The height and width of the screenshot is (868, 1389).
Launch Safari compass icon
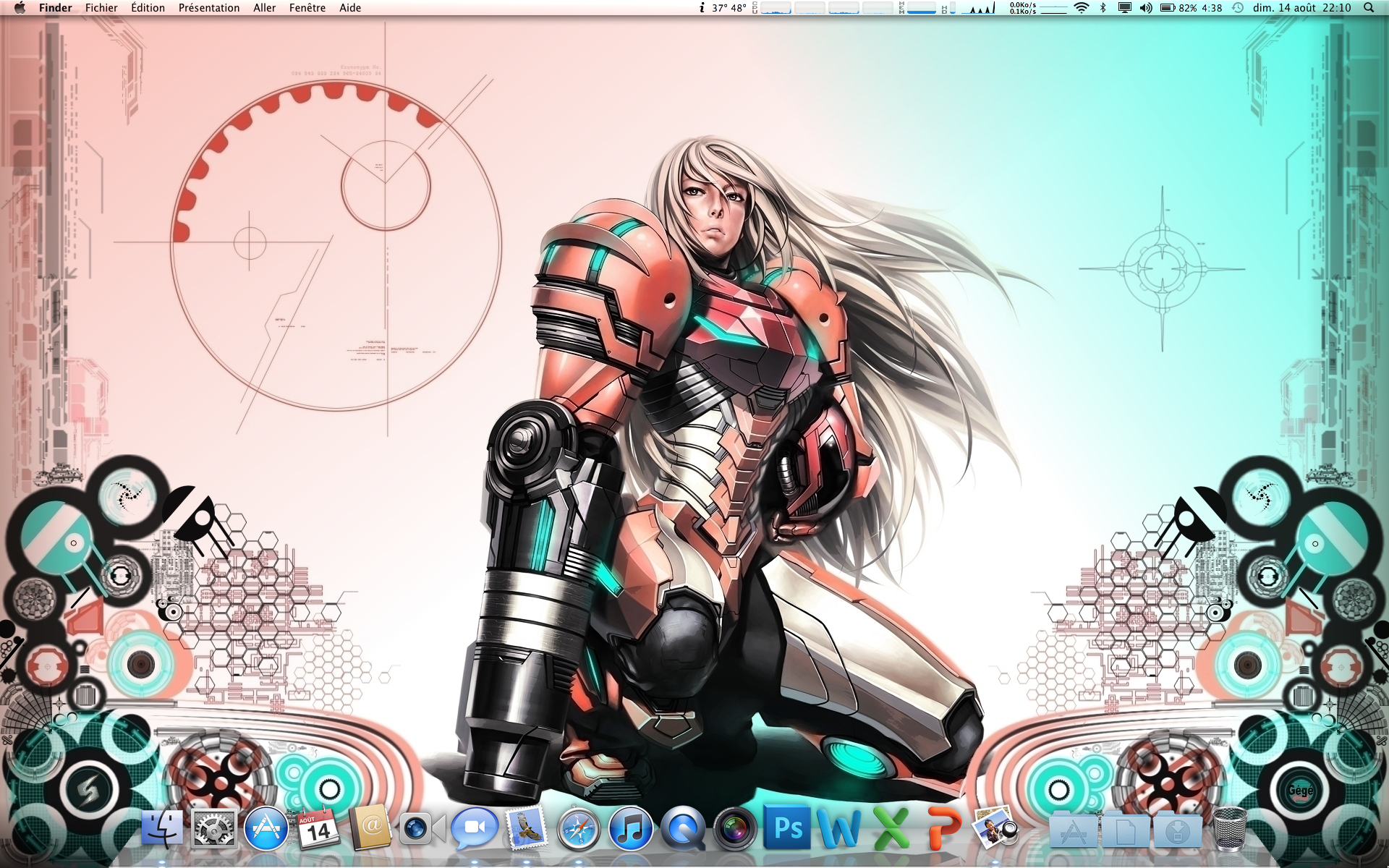[579, 828]
